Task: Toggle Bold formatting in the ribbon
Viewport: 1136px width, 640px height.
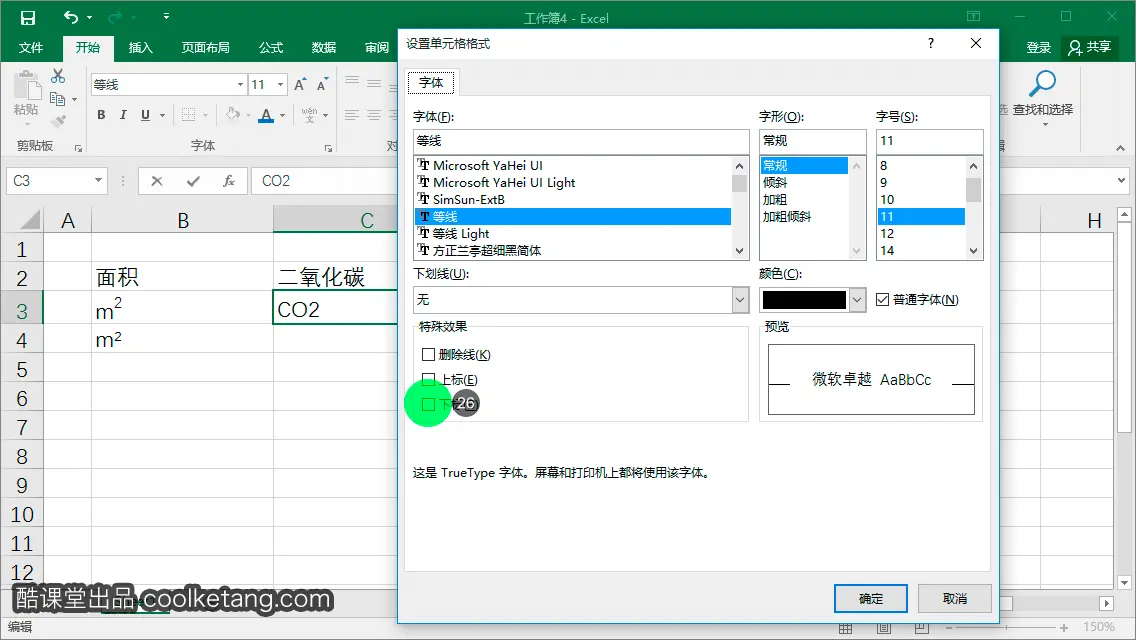Action: [x=101, y=115]
